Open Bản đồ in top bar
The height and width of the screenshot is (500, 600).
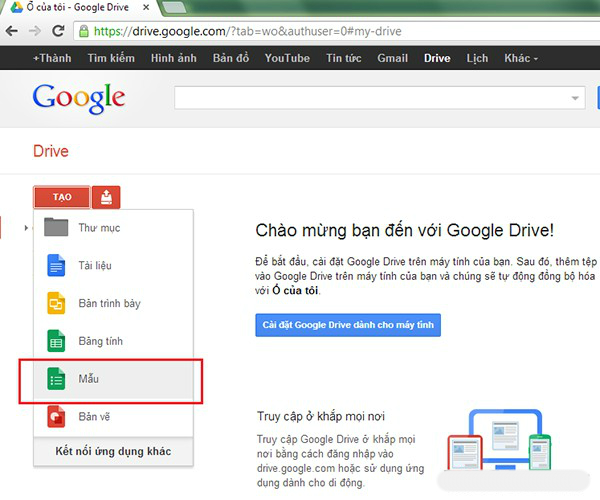click(231, 58)
